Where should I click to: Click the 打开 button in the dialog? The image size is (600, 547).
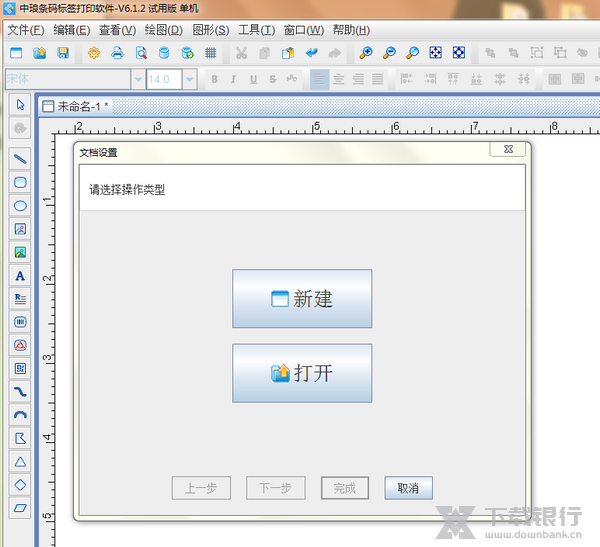(x=301, y=373)
